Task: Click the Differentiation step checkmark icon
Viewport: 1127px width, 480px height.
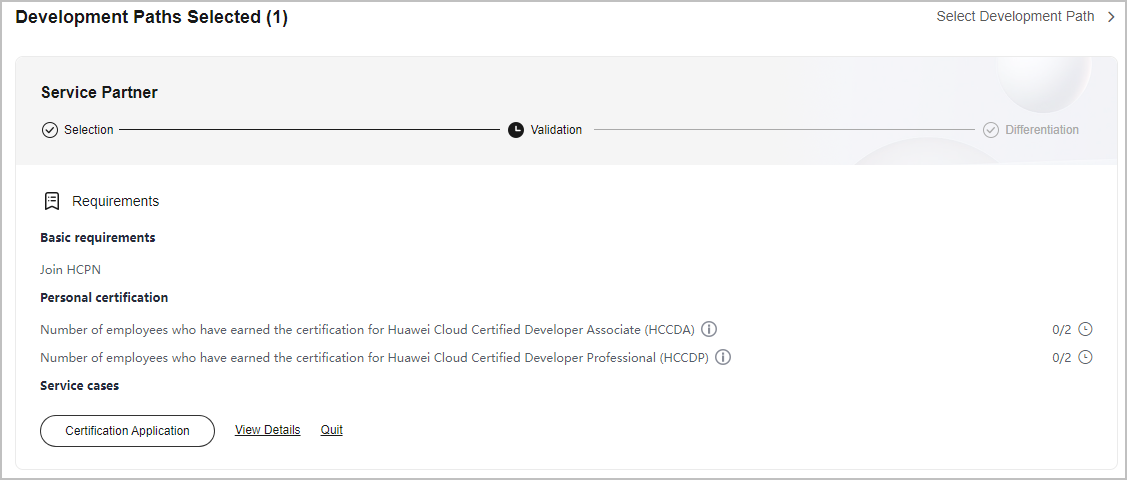Action: click(x=991, y=130)
